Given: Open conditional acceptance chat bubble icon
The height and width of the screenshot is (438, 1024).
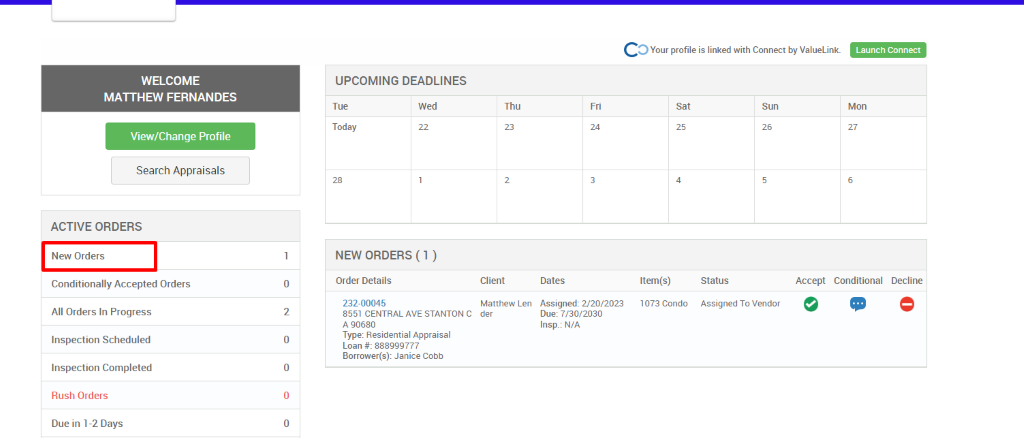Looking at the screenshot, I should pos(857,304).
